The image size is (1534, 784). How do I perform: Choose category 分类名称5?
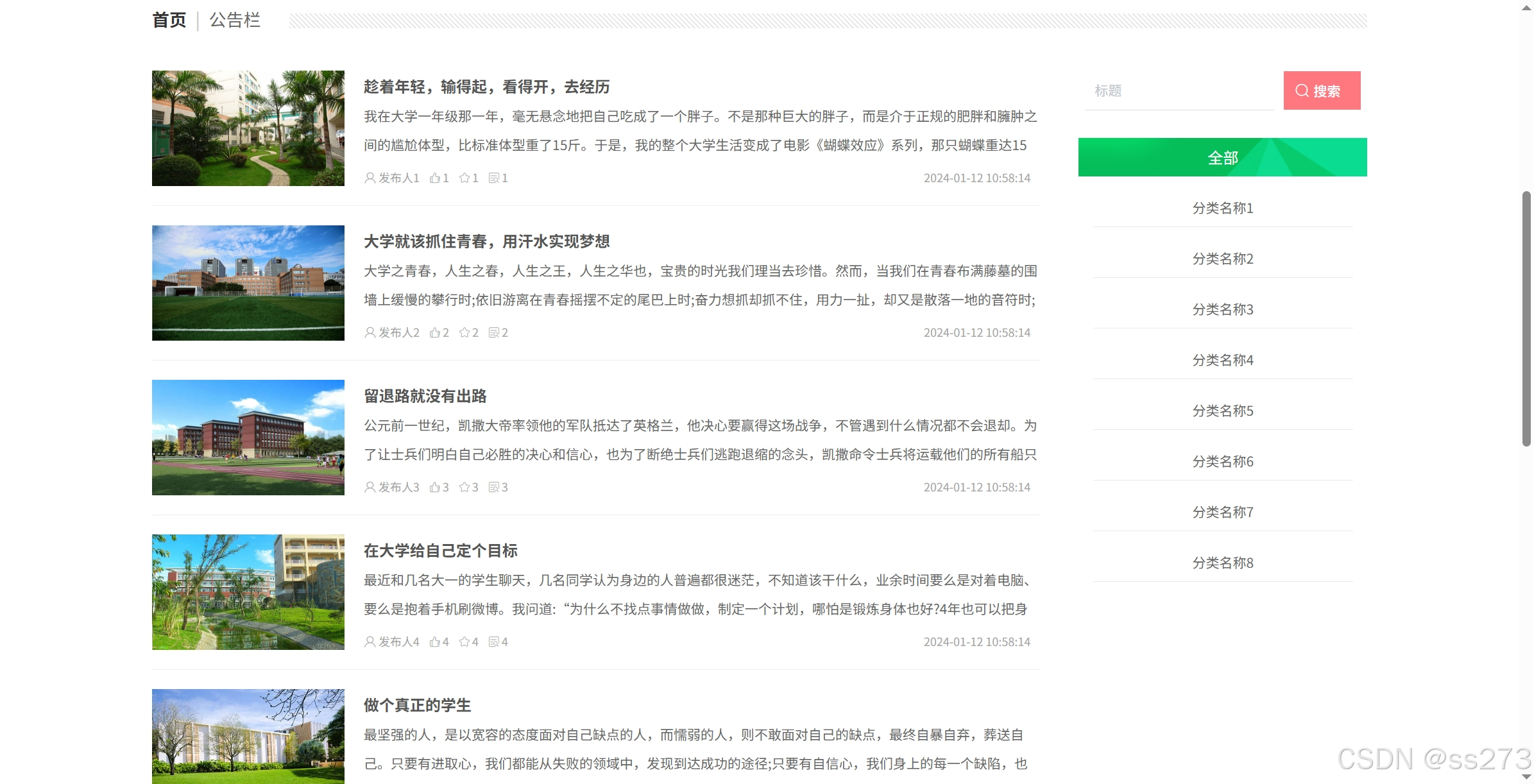[1222, 411]
